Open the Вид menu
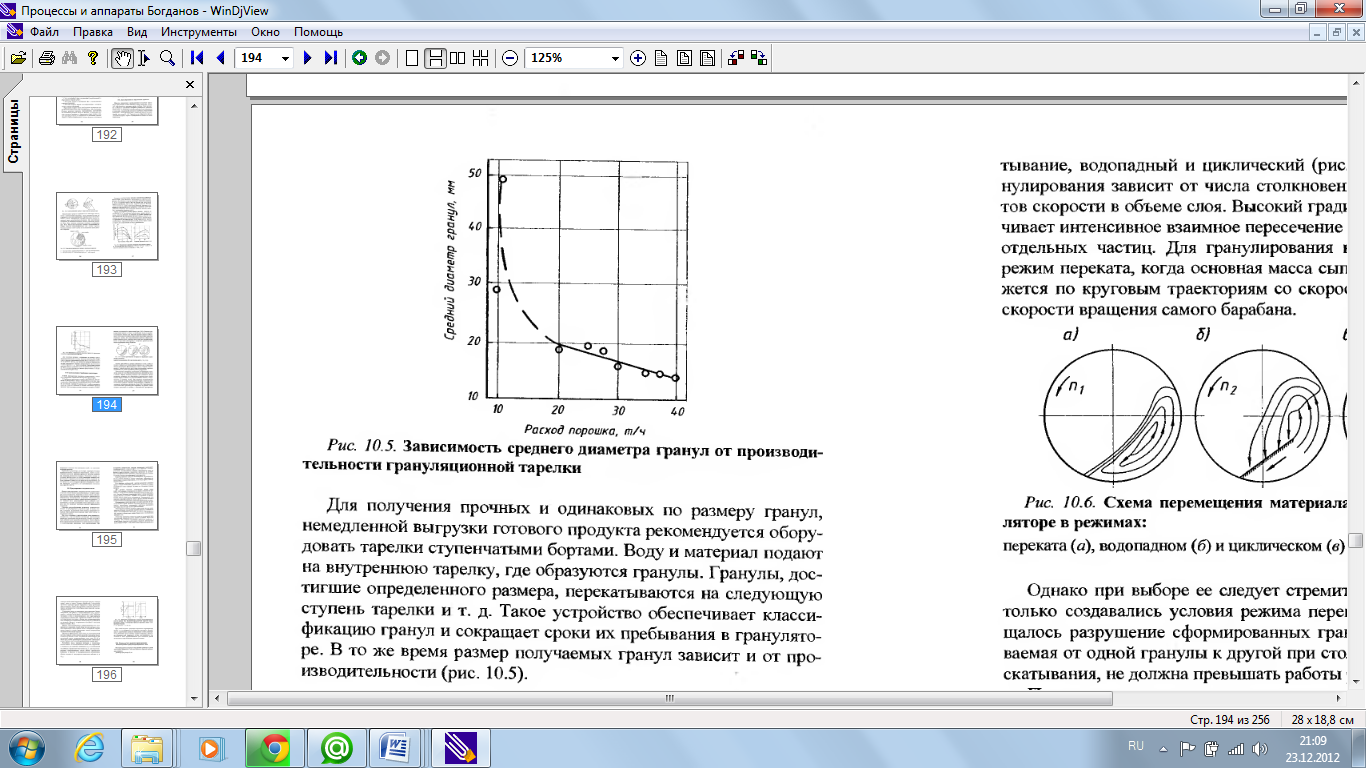This screenshot has width=1366, height=768. pos(137,32)
